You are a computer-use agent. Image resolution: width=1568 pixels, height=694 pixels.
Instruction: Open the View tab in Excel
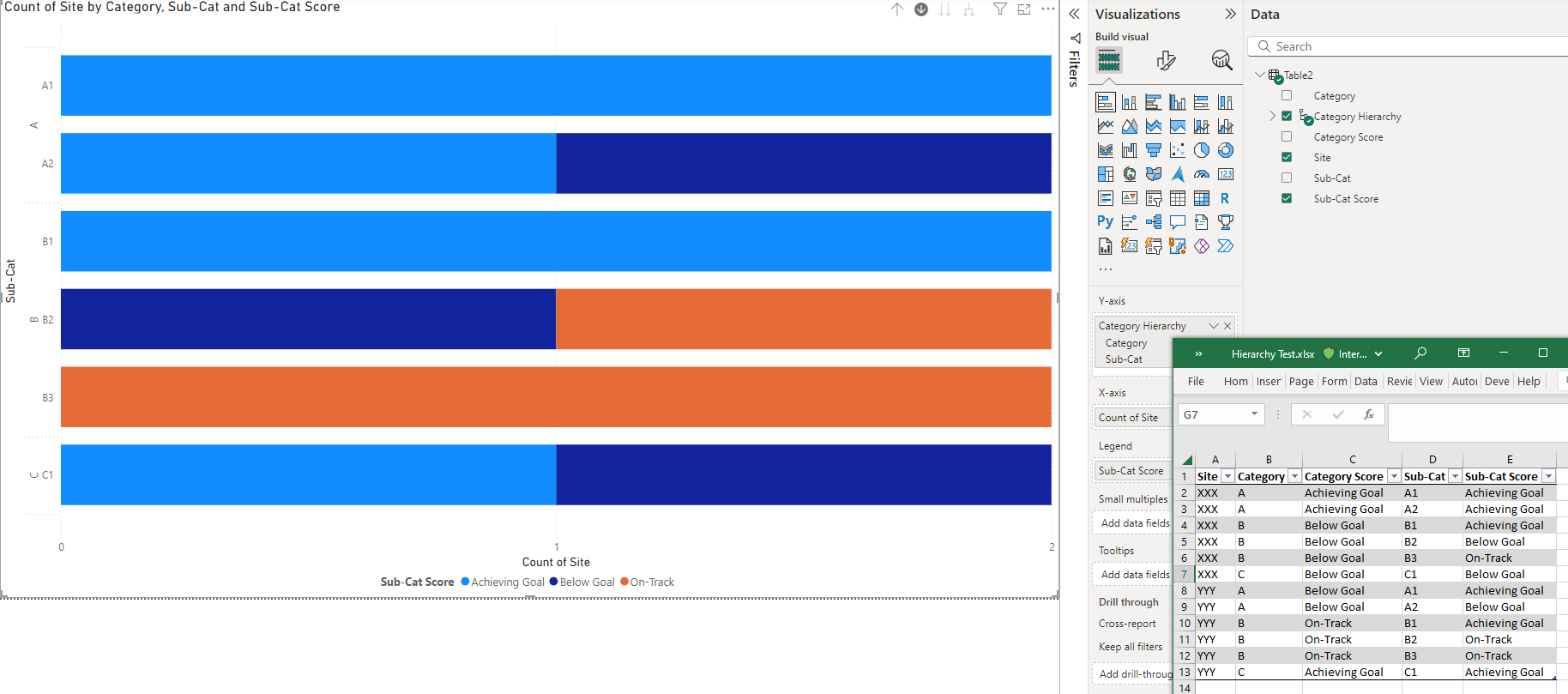[1431, 382]
